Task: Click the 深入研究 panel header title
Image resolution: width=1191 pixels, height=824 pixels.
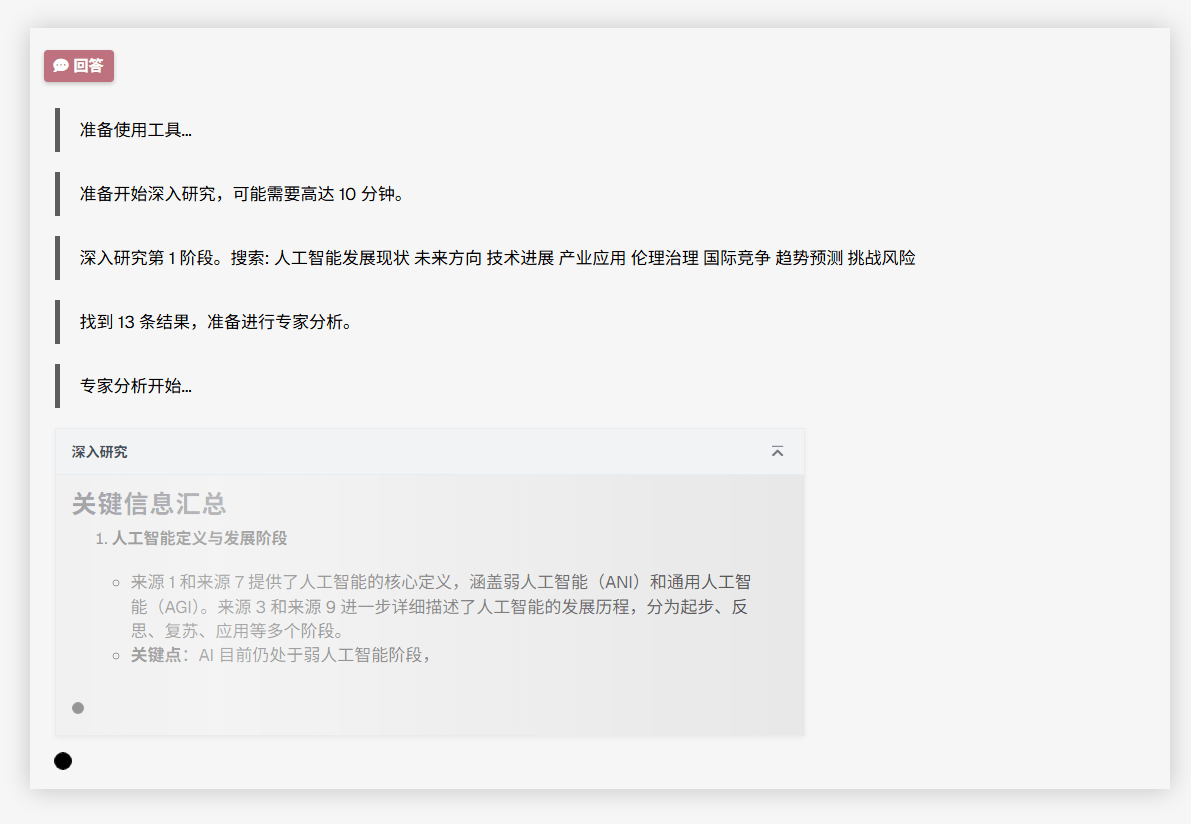Action: (x=100, y=452)
